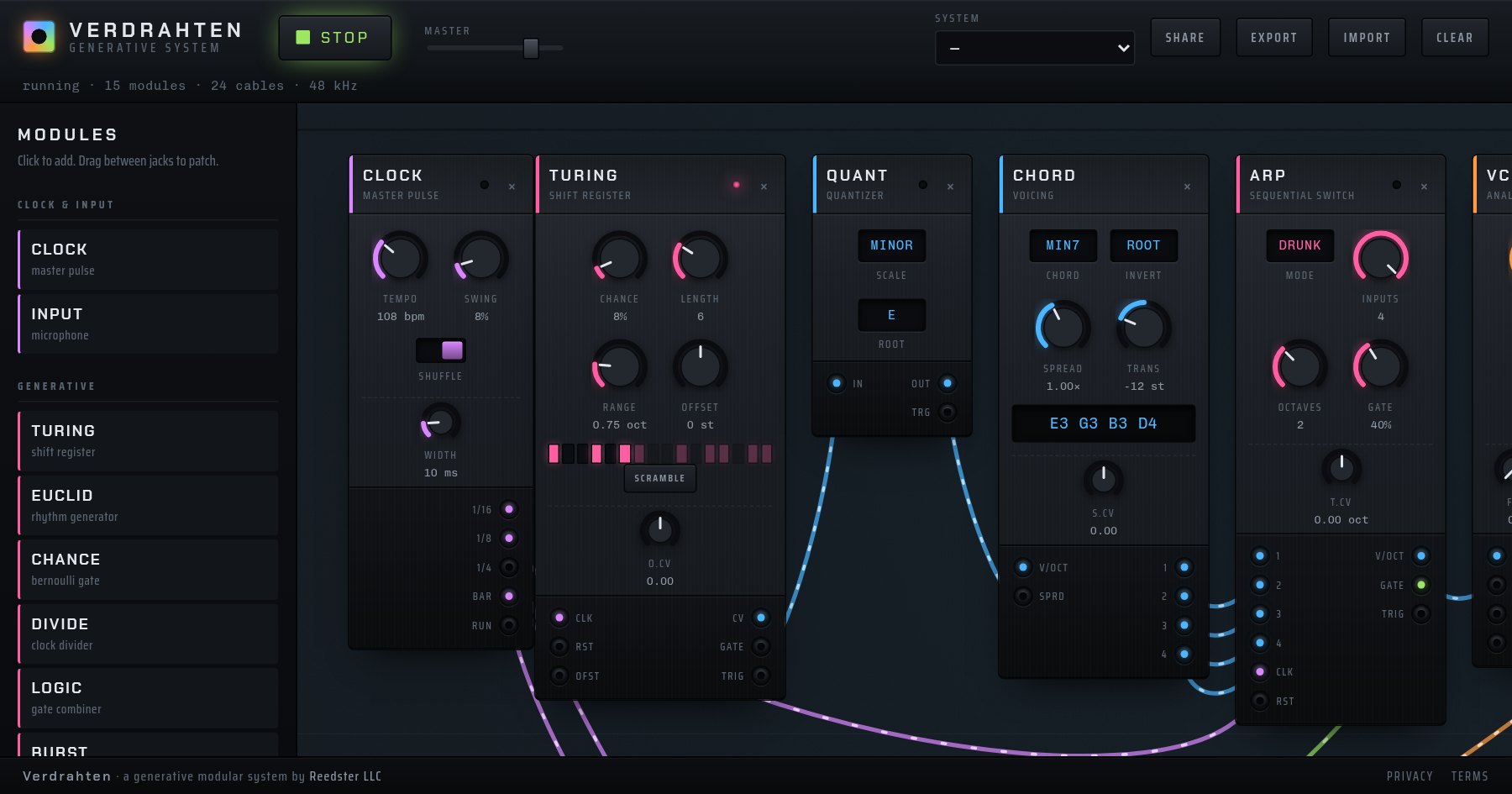Viewport: 1512px width, 794px height.
Task: Click the Arp Octaves knob
Action: 1299,366
